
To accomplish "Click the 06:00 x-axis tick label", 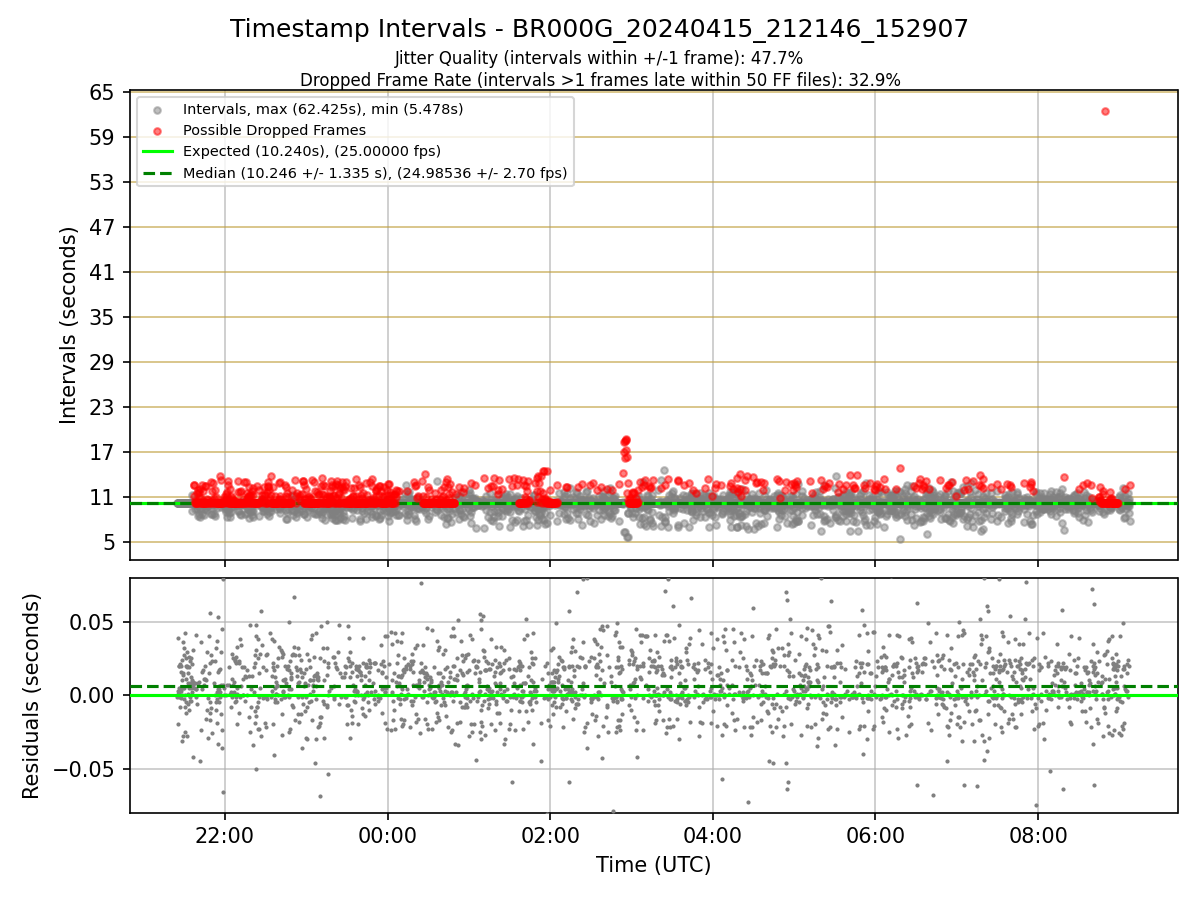I will pos(875,834).
